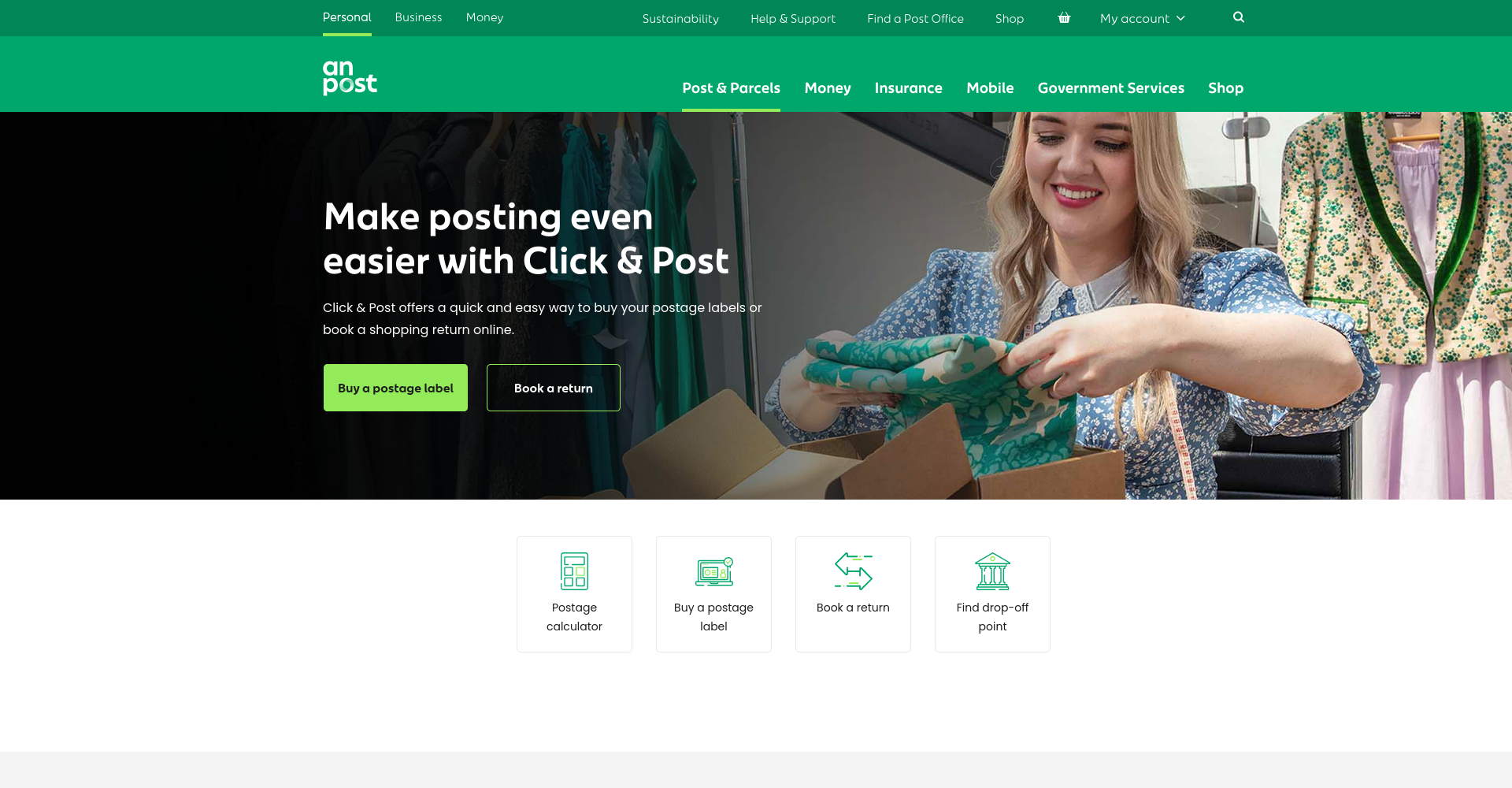Go to the An Post logo home
Viewport: 1512px width, 788px height.
pos(350,77)
